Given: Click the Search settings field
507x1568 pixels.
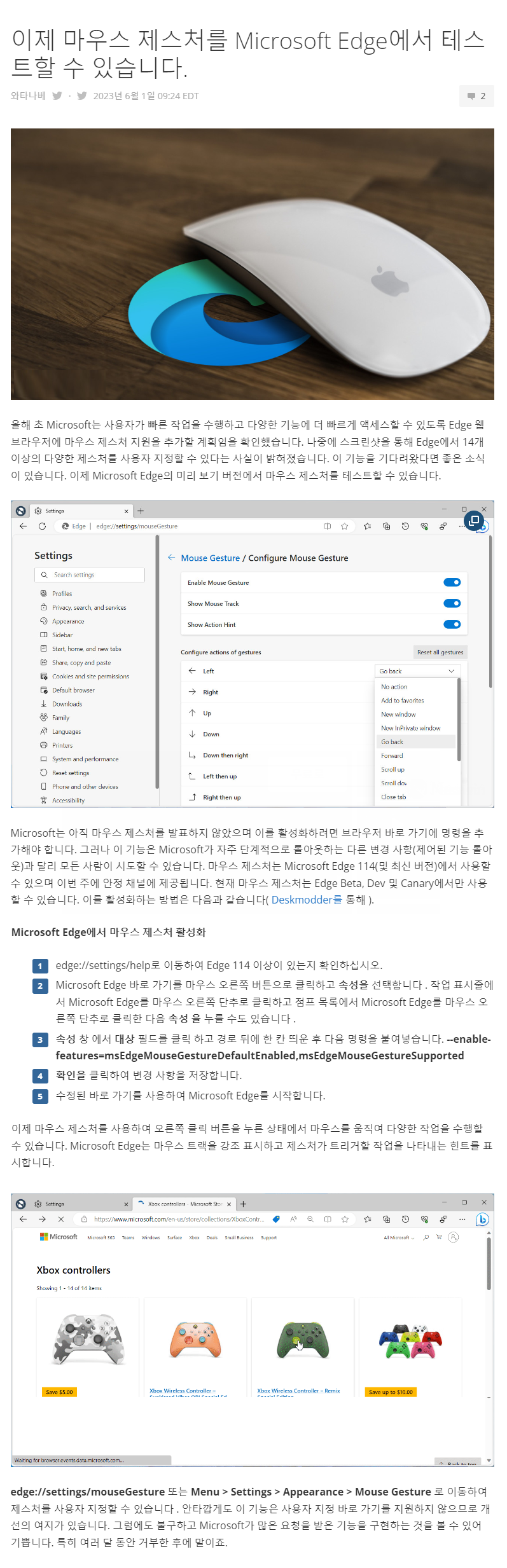Looking at the screenshot, I should pos(90,575).
